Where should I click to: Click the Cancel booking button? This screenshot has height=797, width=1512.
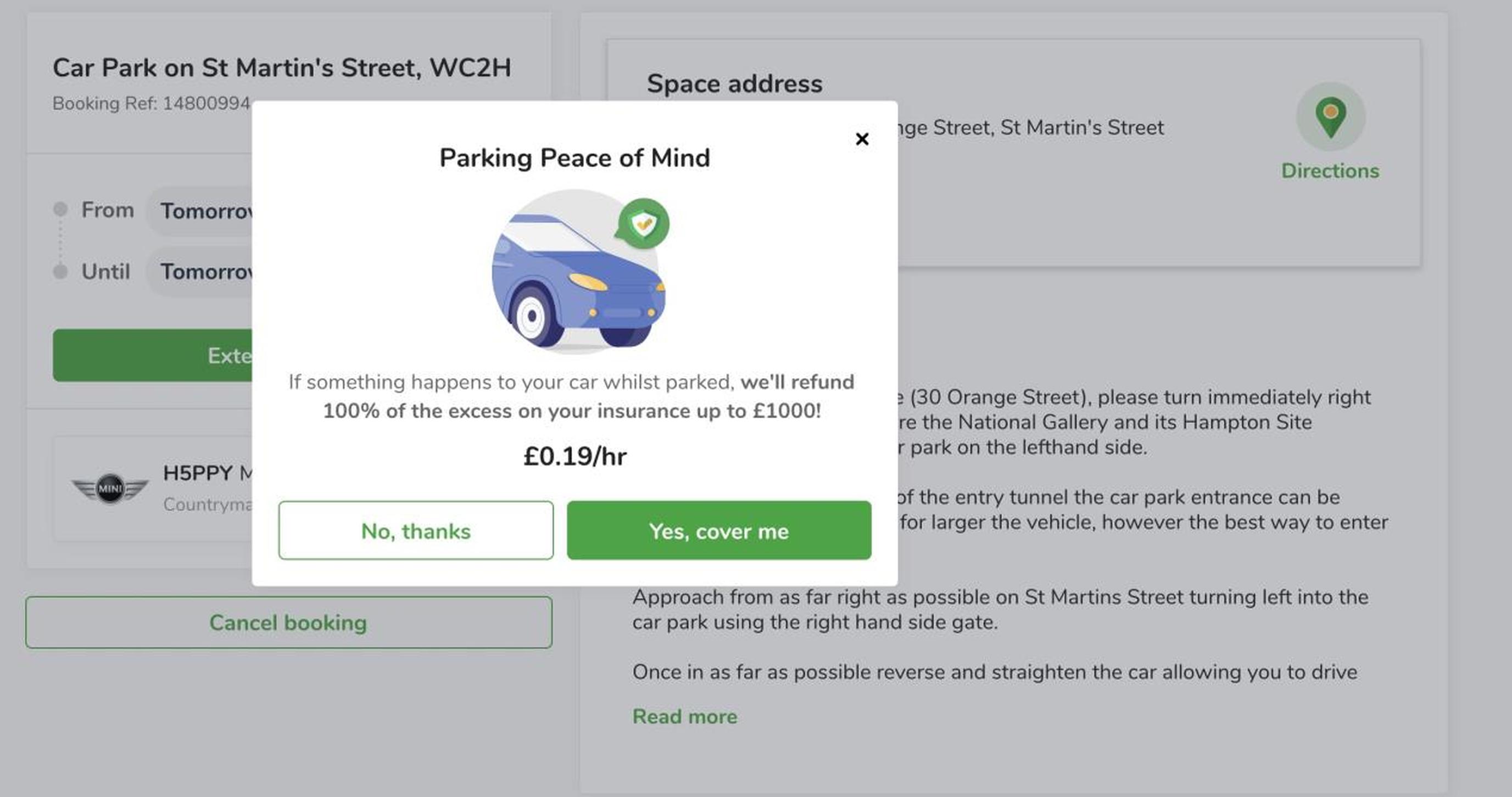[x=289, y=623]
